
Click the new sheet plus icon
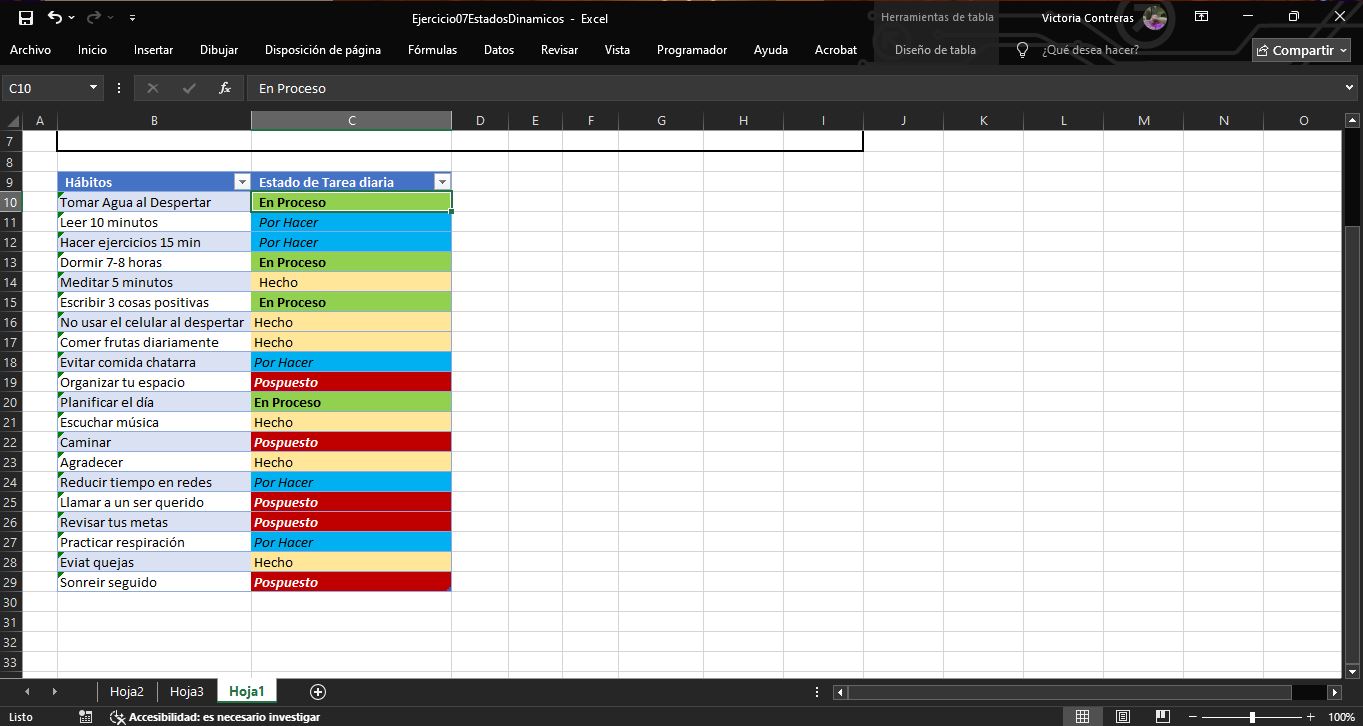coord(318,691)
